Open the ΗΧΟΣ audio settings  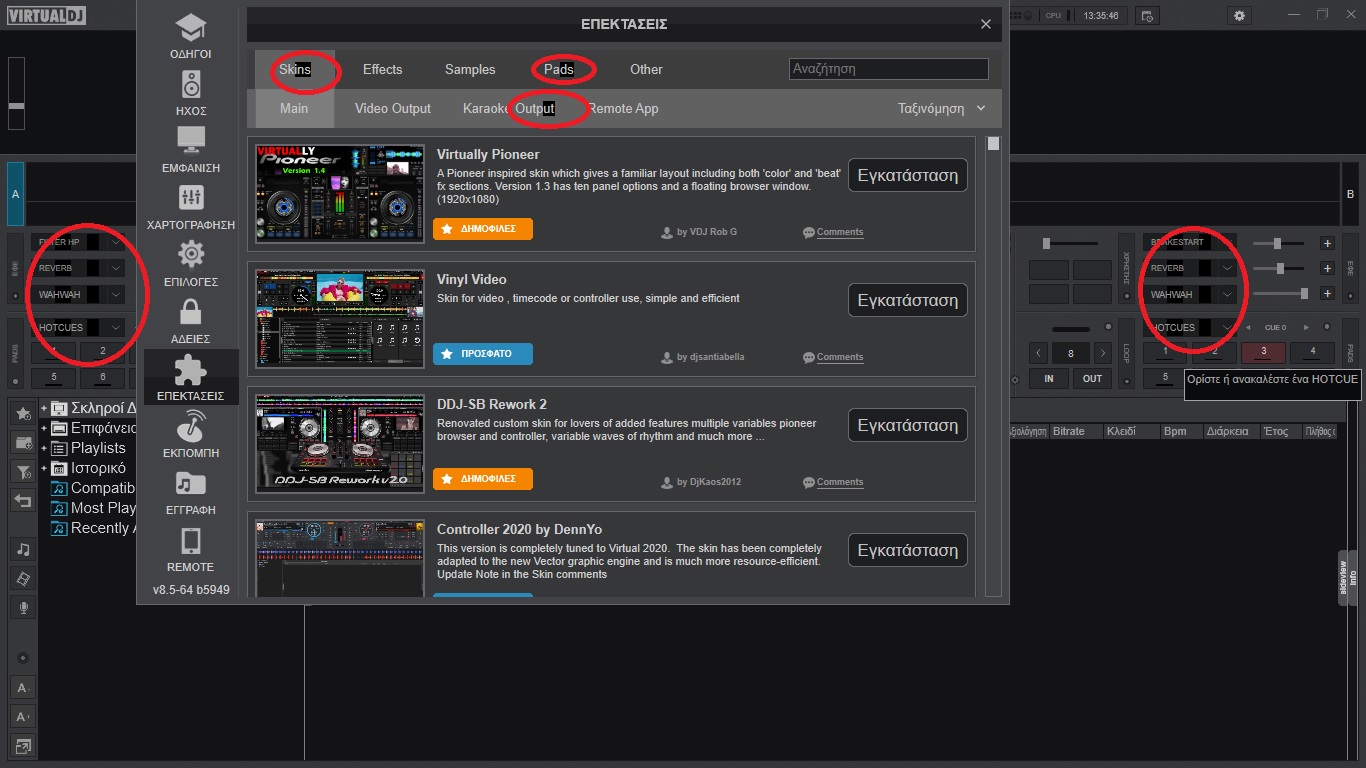(191, 92)
